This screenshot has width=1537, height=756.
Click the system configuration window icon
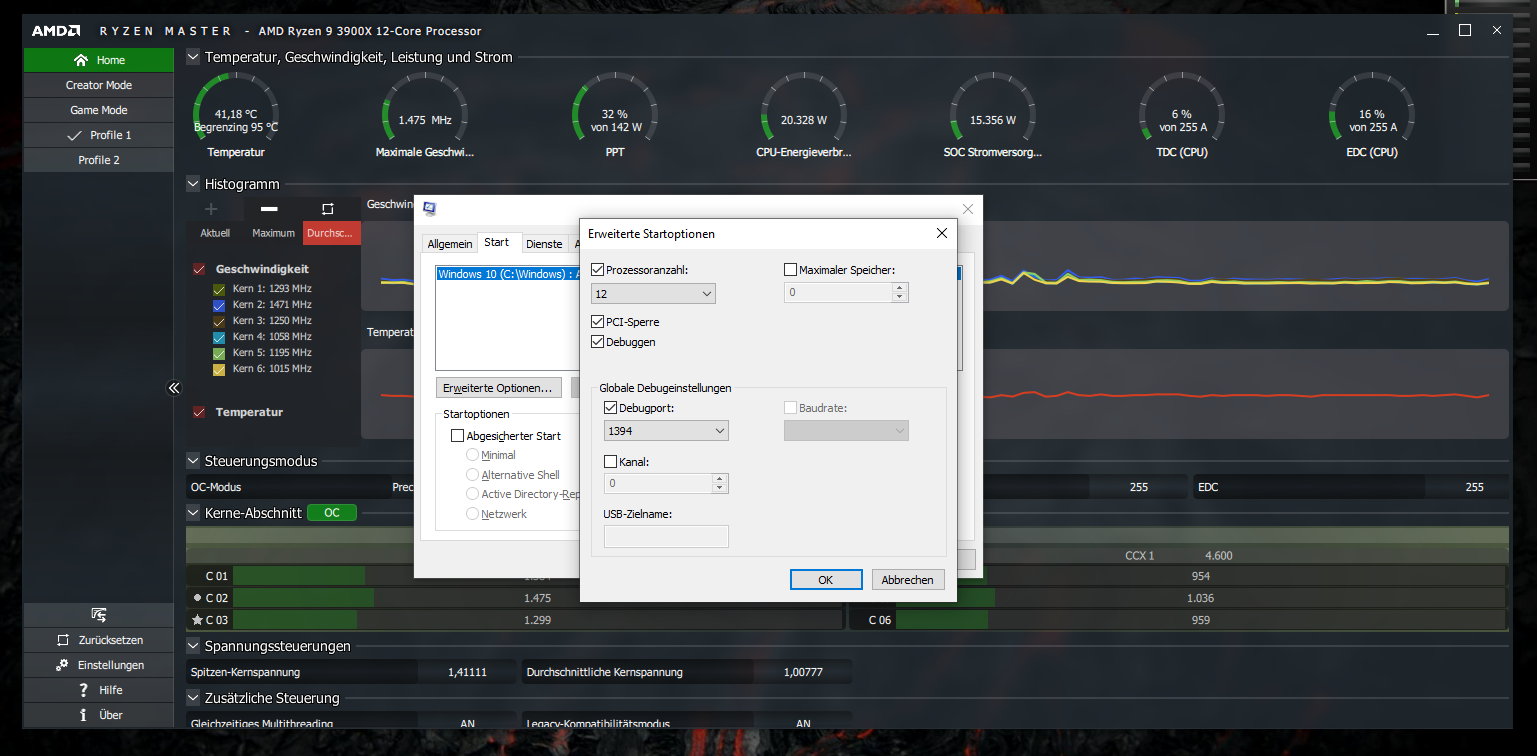pos(429,209)
